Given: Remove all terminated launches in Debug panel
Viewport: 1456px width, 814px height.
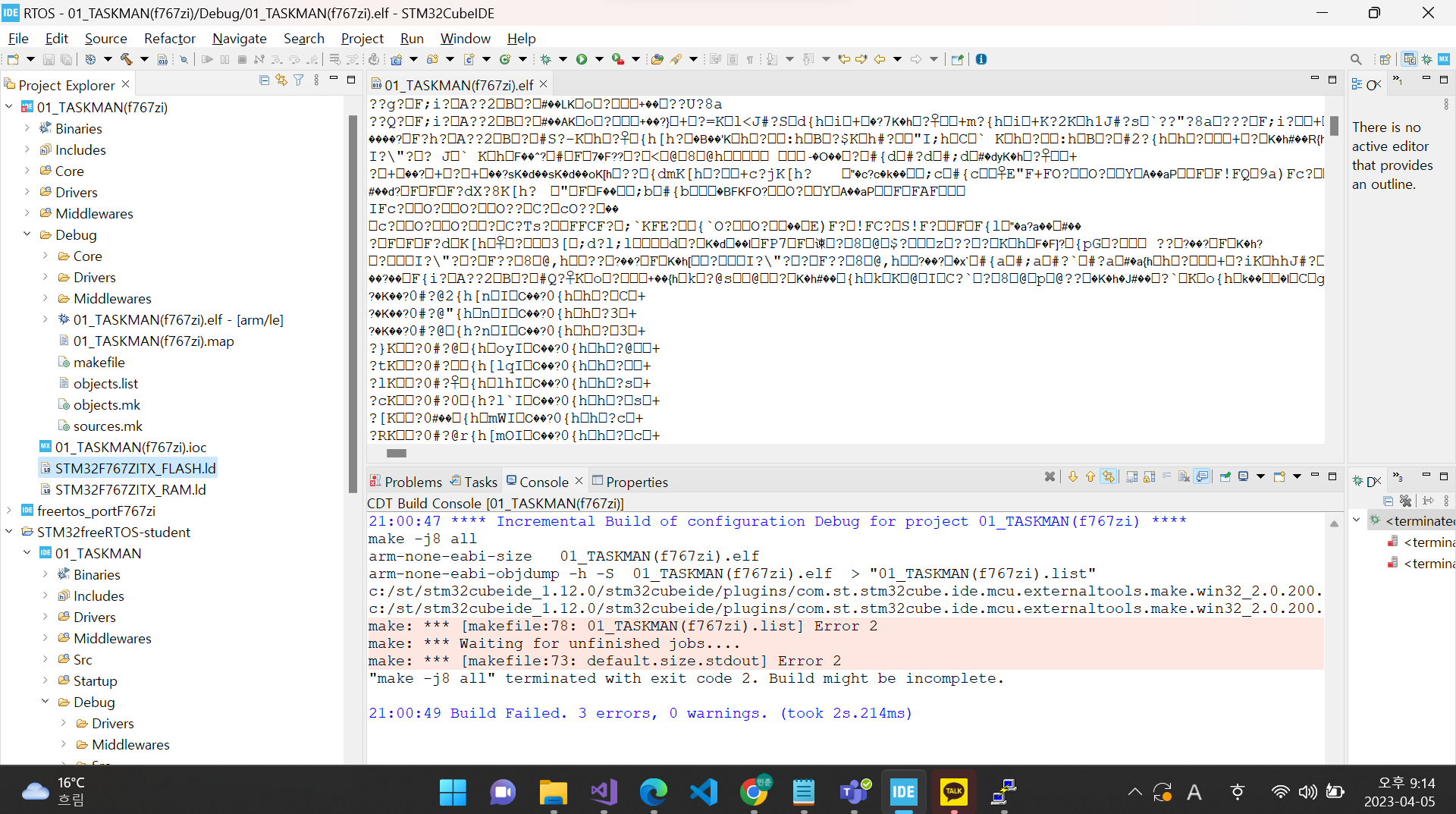Looking at the screenshot, I should (1405, 501).
